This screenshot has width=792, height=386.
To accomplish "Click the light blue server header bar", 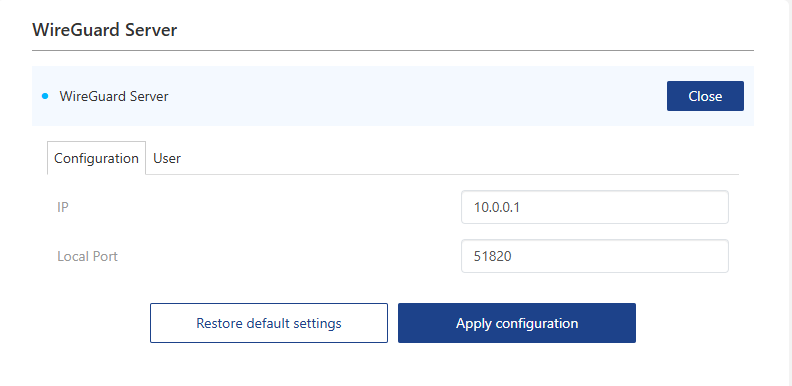I will coord(393,96).
